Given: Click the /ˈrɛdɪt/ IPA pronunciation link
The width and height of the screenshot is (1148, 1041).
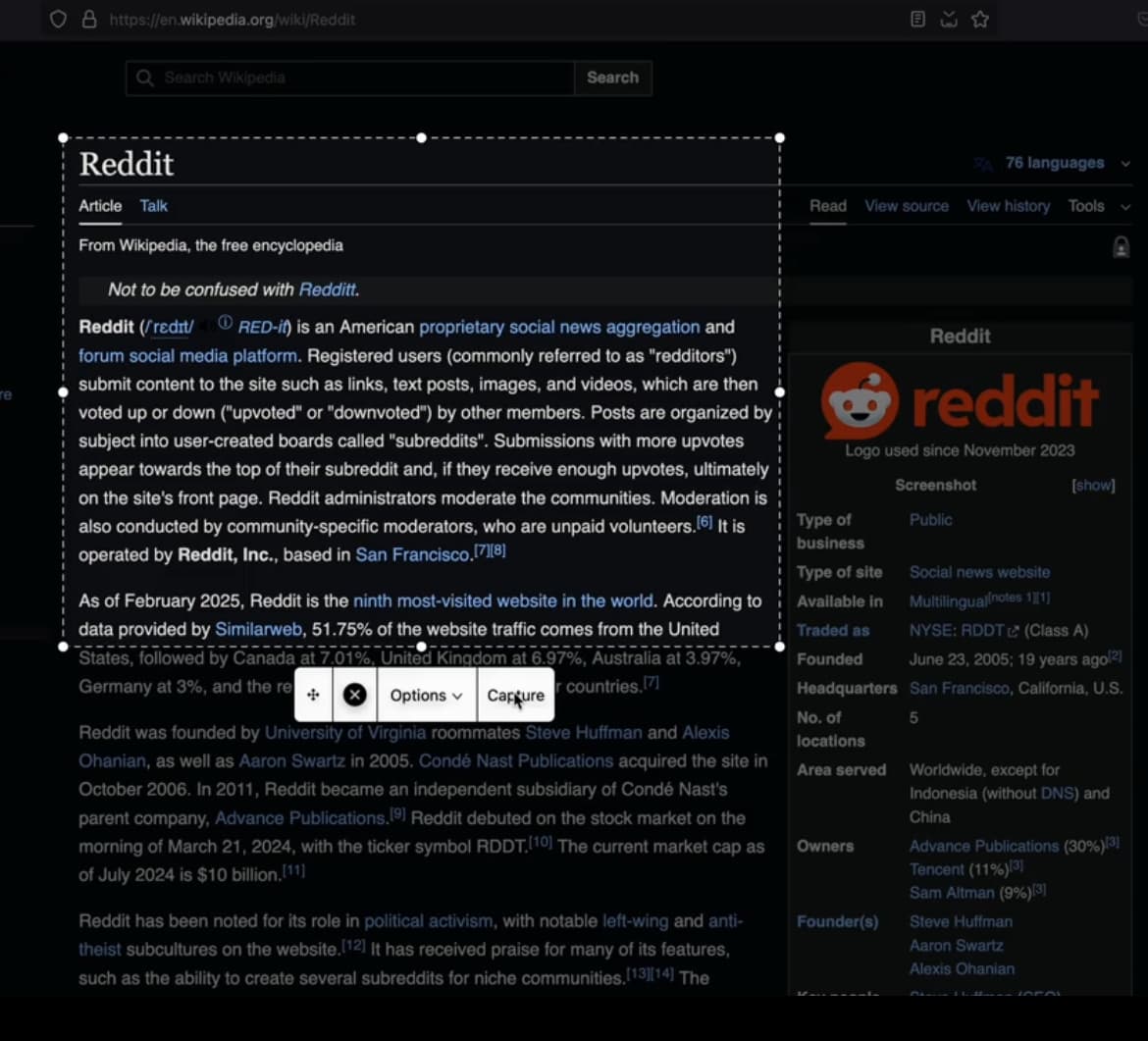Looking at the screenshot, I should click(170, 328).
